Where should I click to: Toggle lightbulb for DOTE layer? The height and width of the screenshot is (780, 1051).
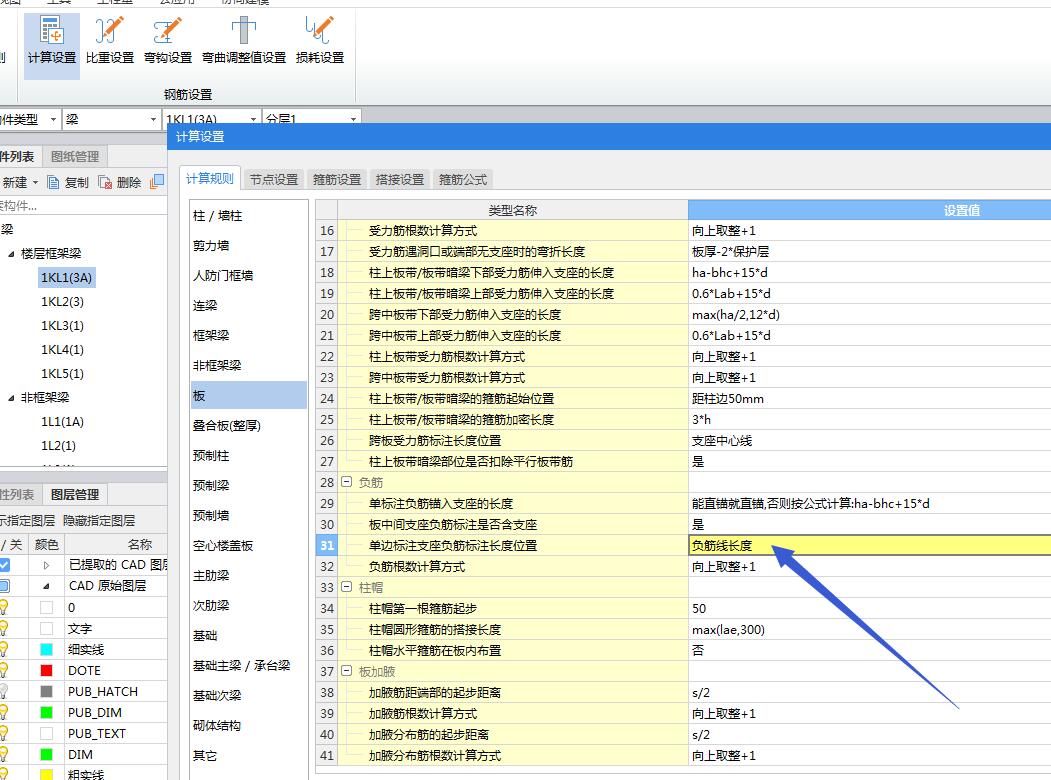3,670
